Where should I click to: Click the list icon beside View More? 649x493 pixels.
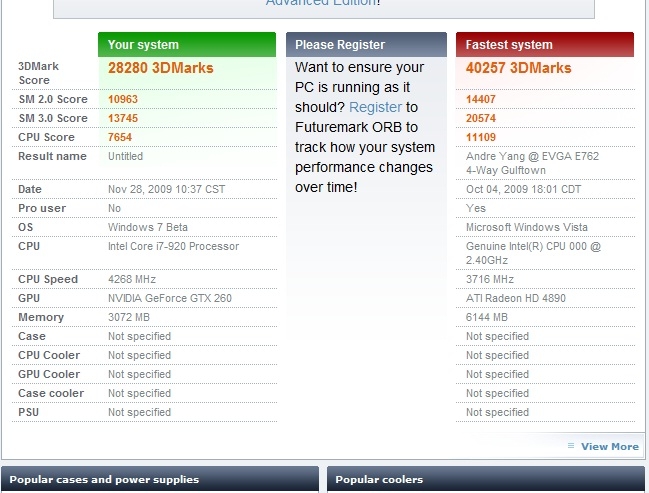571,446
